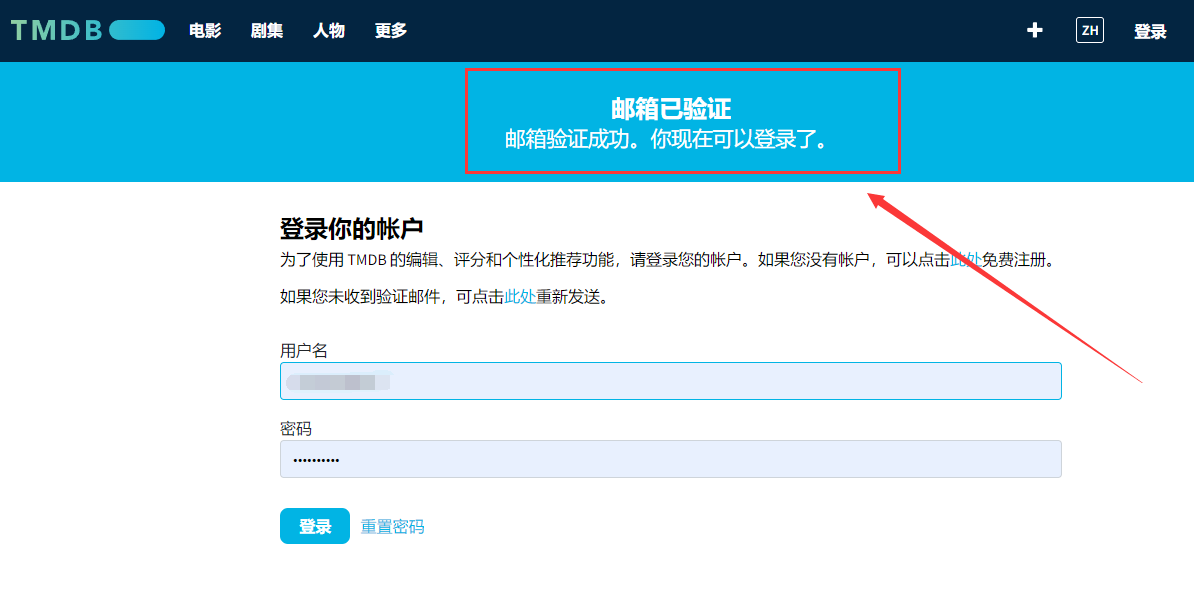The width and height of the screenshot is (1194, 606).
Task: Open the 剧集 menu
Action: click(267, 31)
